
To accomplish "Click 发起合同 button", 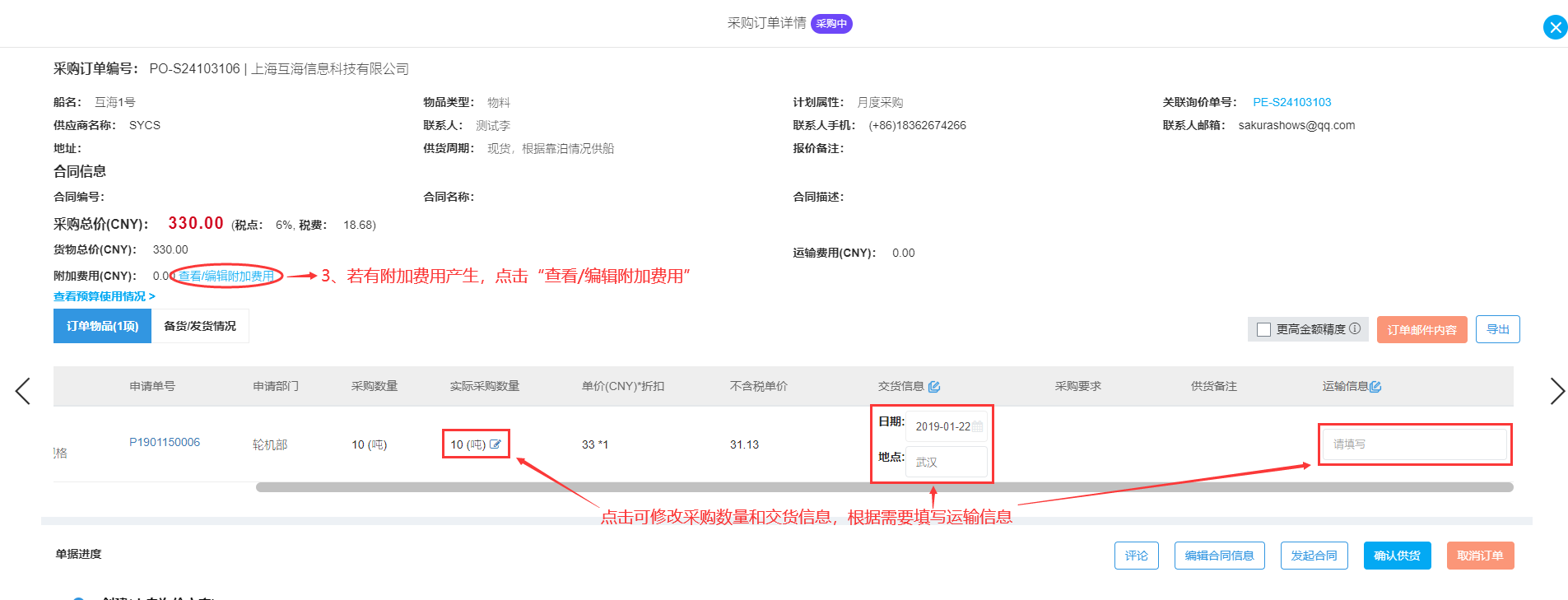I will pos(1314,556).
